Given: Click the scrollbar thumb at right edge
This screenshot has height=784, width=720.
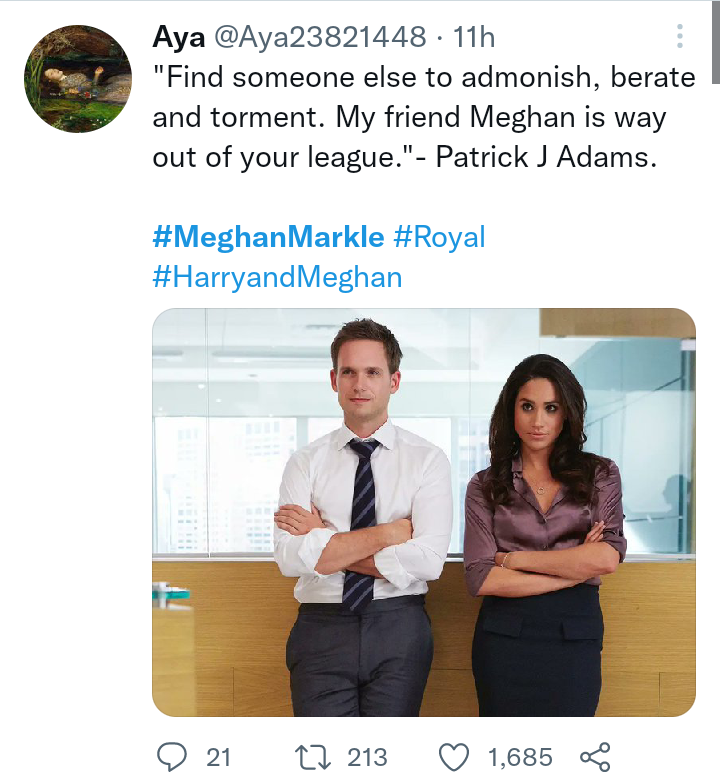Looking at the screenshot, I should point(715,40).
